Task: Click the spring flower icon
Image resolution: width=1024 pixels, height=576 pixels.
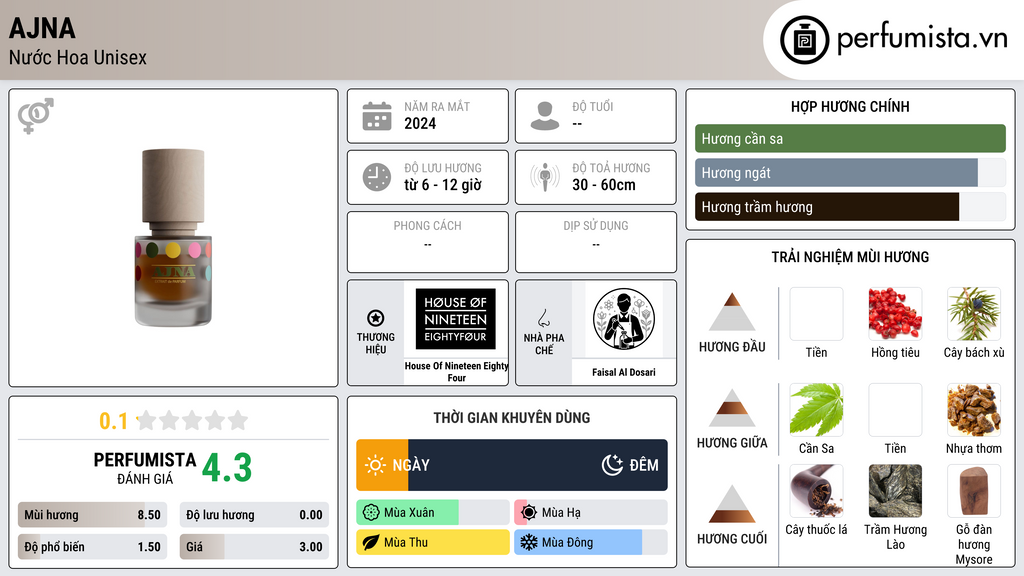Action: click(371, 513)
